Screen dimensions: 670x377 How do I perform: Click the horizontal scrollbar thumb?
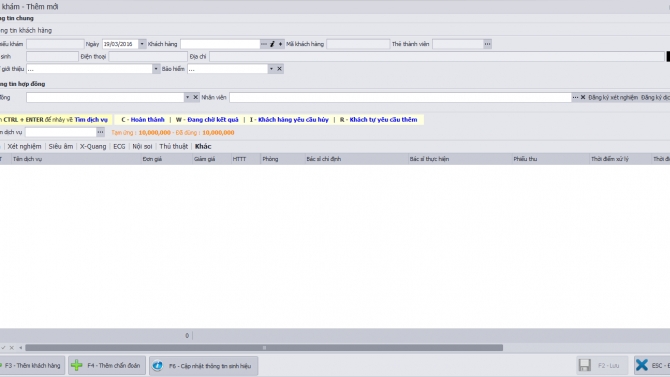[x=264, y=348]
